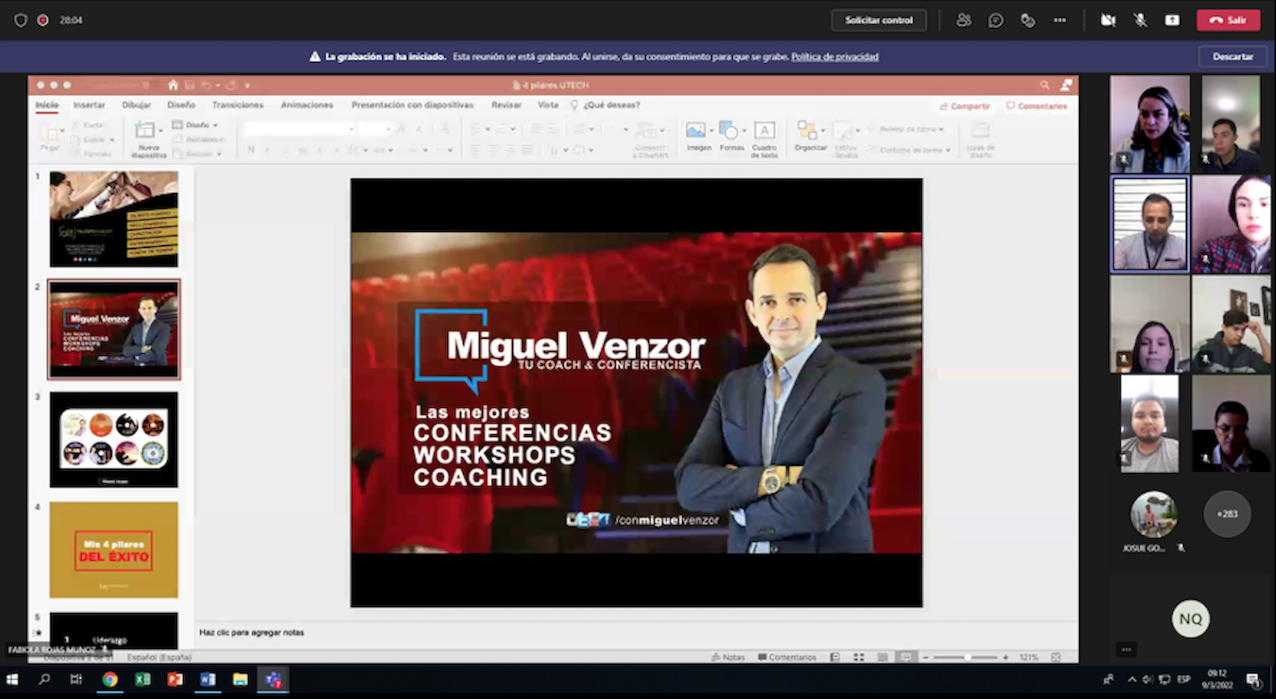Open the font name combo box
This screenshot has height=699, width=1276.
(x=299, y=129)
